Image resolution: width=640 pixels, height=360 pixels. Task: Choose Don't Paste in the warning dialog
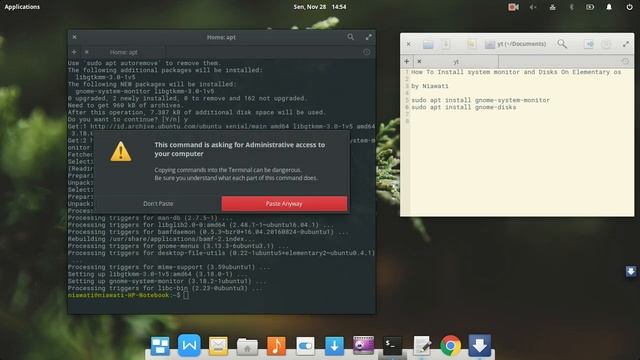click(x=158, y=204)
